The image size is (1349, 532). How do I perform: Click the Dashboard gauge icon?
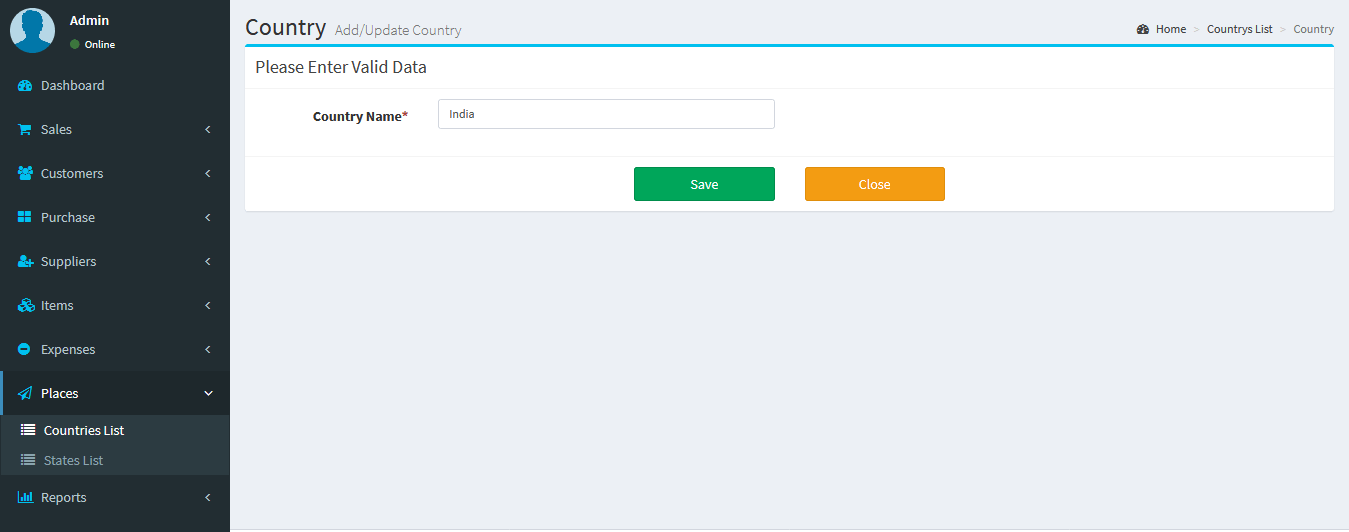pyautogui.click(x=26, y=86)
